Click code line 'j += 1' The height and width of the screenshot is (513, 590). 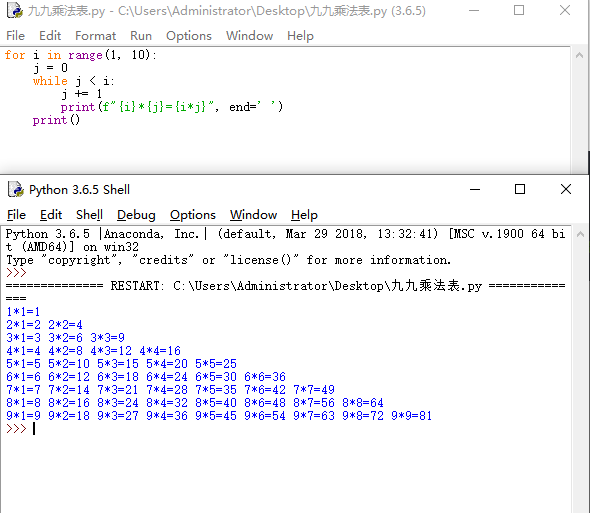pyautogui.click(x=81, y=94)
